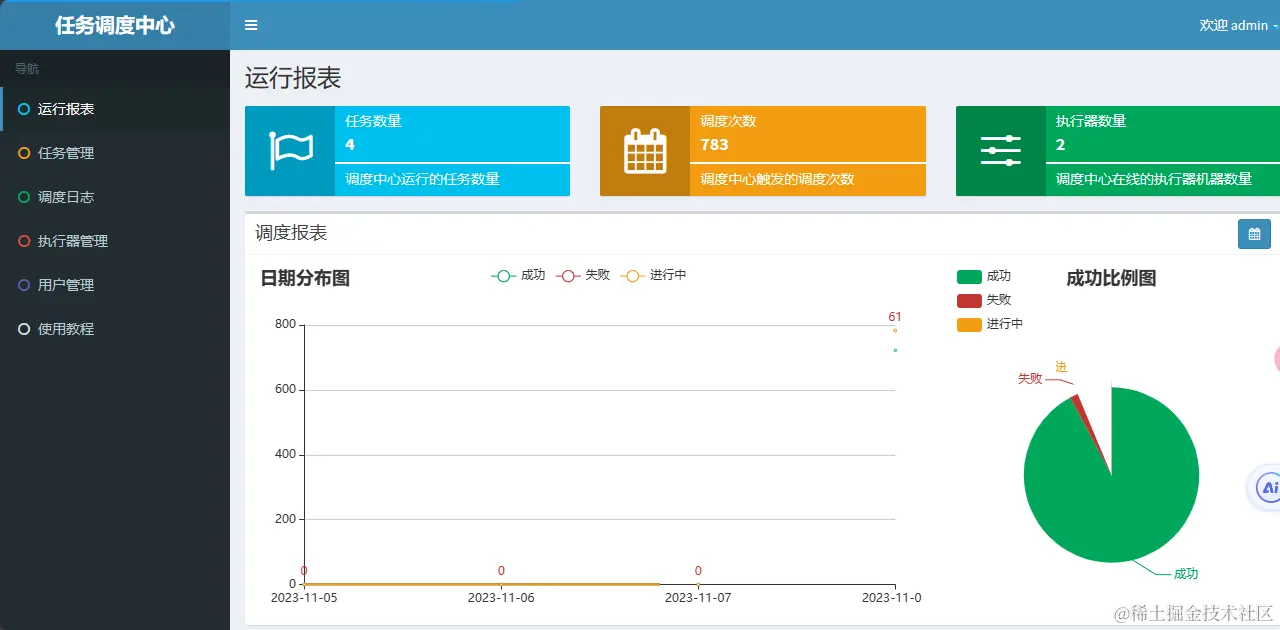Image resolution: width=1280 pixels, height=630 pixels.
Task: Click the 2023-11-05 axis label
Action: [x=304, y=598]
